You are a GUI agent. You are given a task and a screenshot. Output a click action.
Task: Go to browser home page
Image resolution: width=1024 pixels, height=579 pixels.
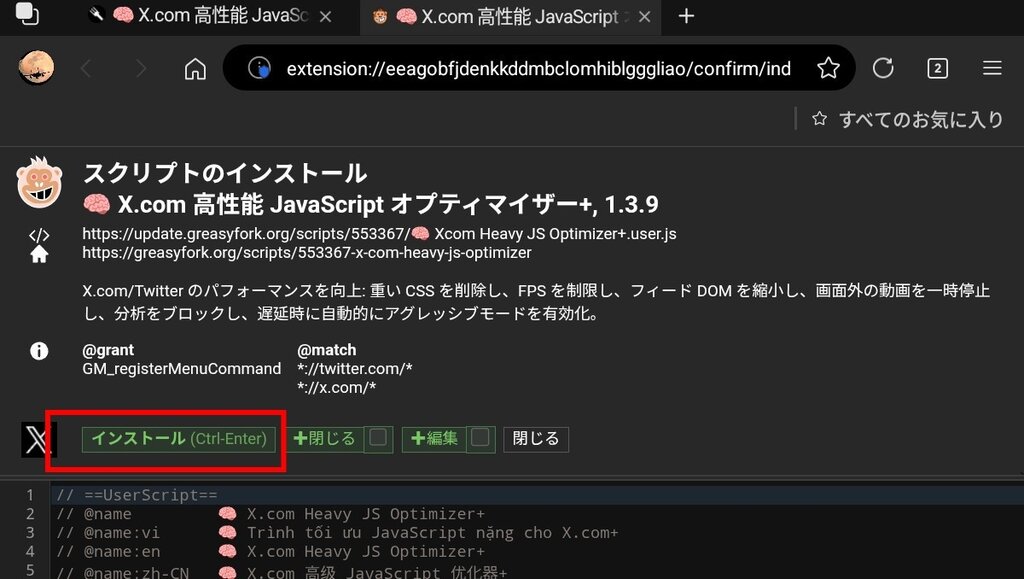(195, 68)
